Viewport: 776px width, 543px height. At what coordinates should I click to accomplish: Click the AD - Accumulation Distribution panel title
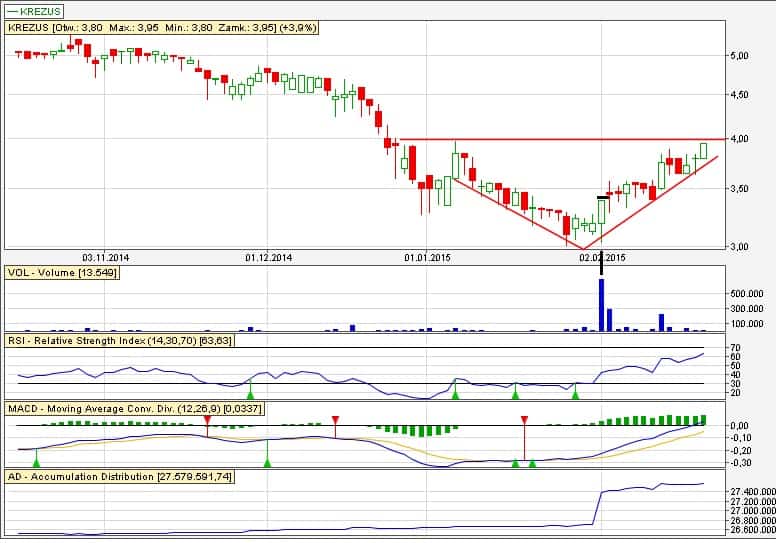(x=120, y=477)
